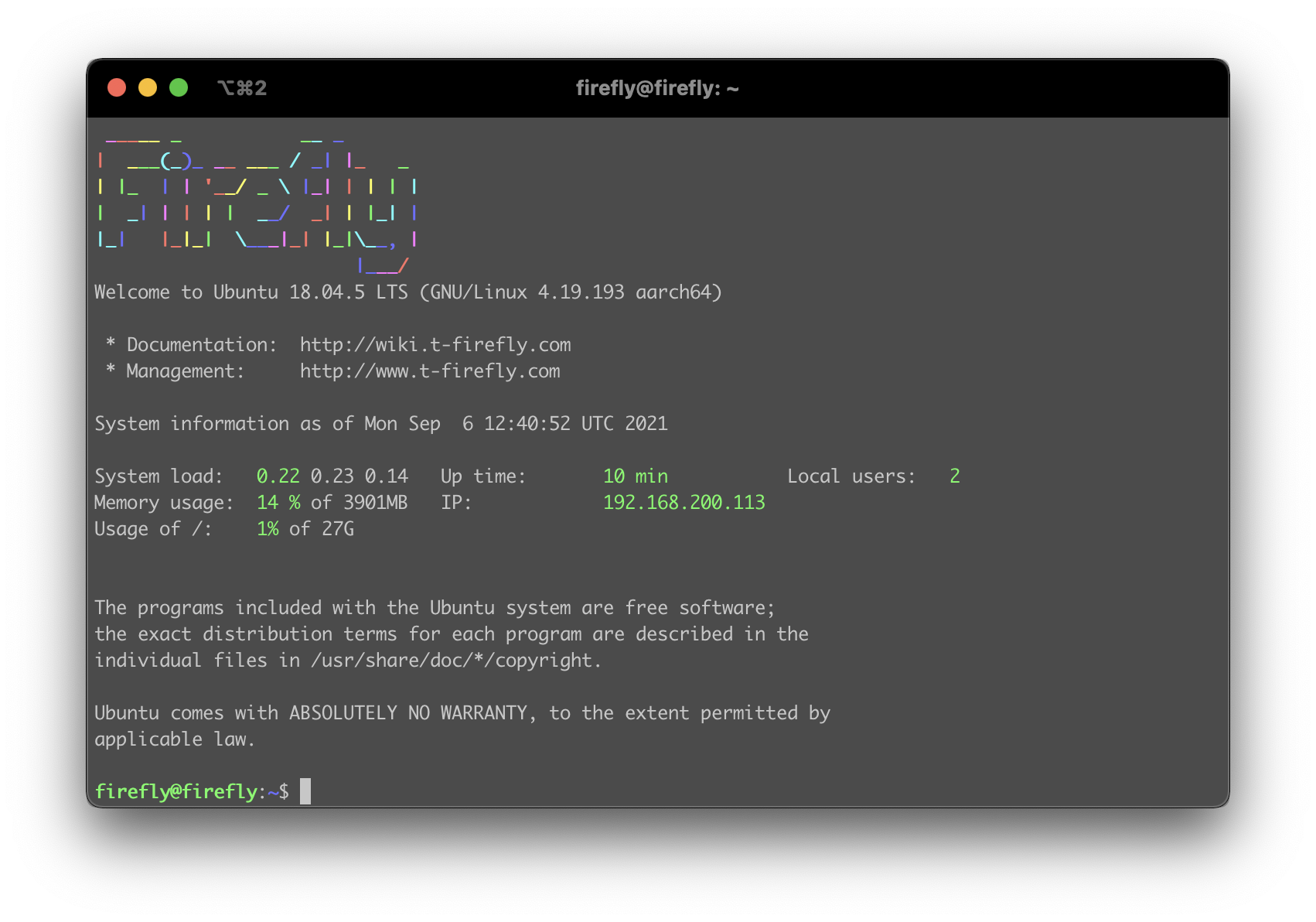Click the '* Management:' label
This screenshot has height=922, width=1316.
point(176,371)
